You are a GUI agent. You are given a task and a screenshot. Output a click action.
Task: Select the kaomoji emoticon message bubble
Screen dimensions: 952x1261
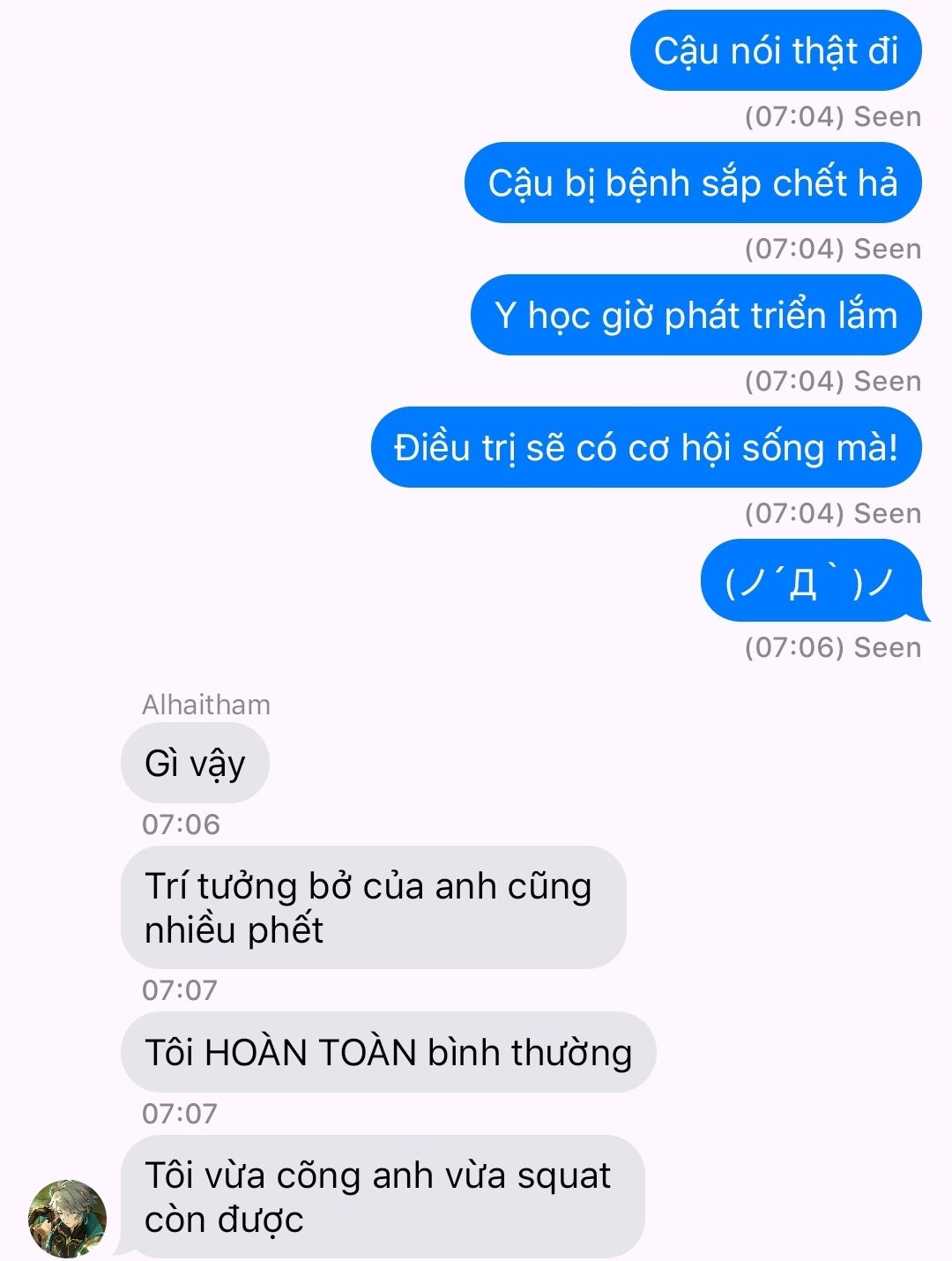[x=813, y=581]
